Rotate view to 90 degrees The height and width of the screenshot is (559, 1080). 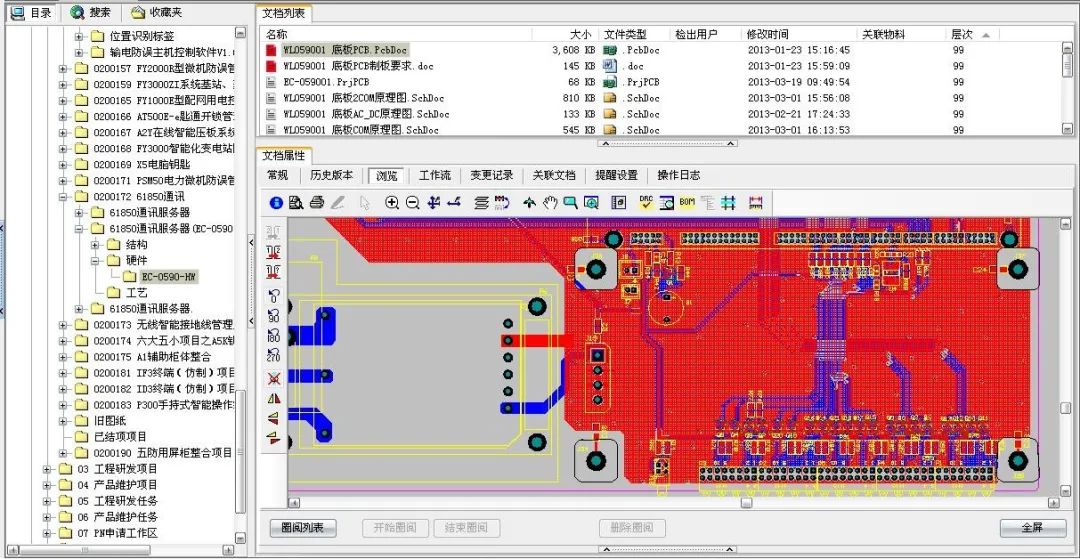click(274, 314)
